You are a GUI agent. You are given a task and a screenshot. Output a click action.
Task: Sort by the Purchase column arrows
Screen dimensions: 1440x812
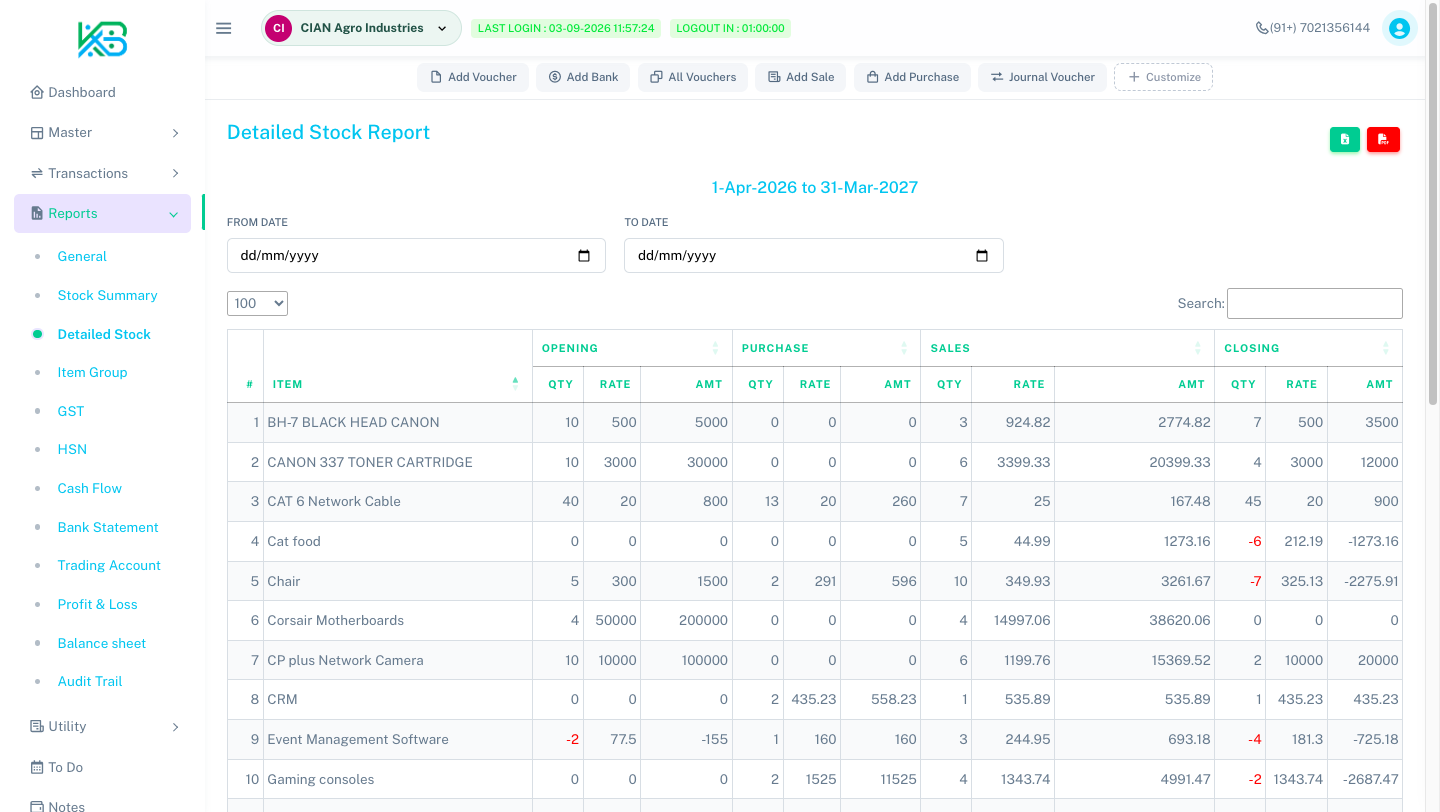(x=902, y=348)
